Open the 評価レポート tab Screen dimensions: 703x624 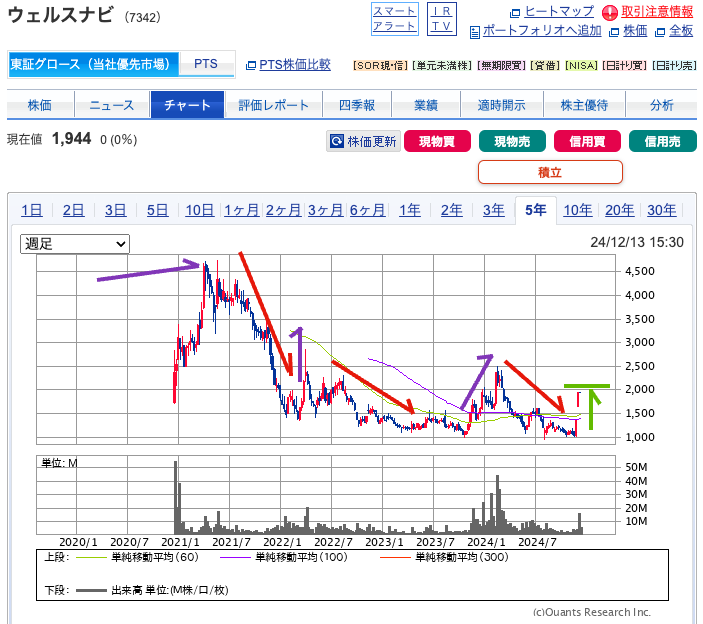tap(273, 105)
